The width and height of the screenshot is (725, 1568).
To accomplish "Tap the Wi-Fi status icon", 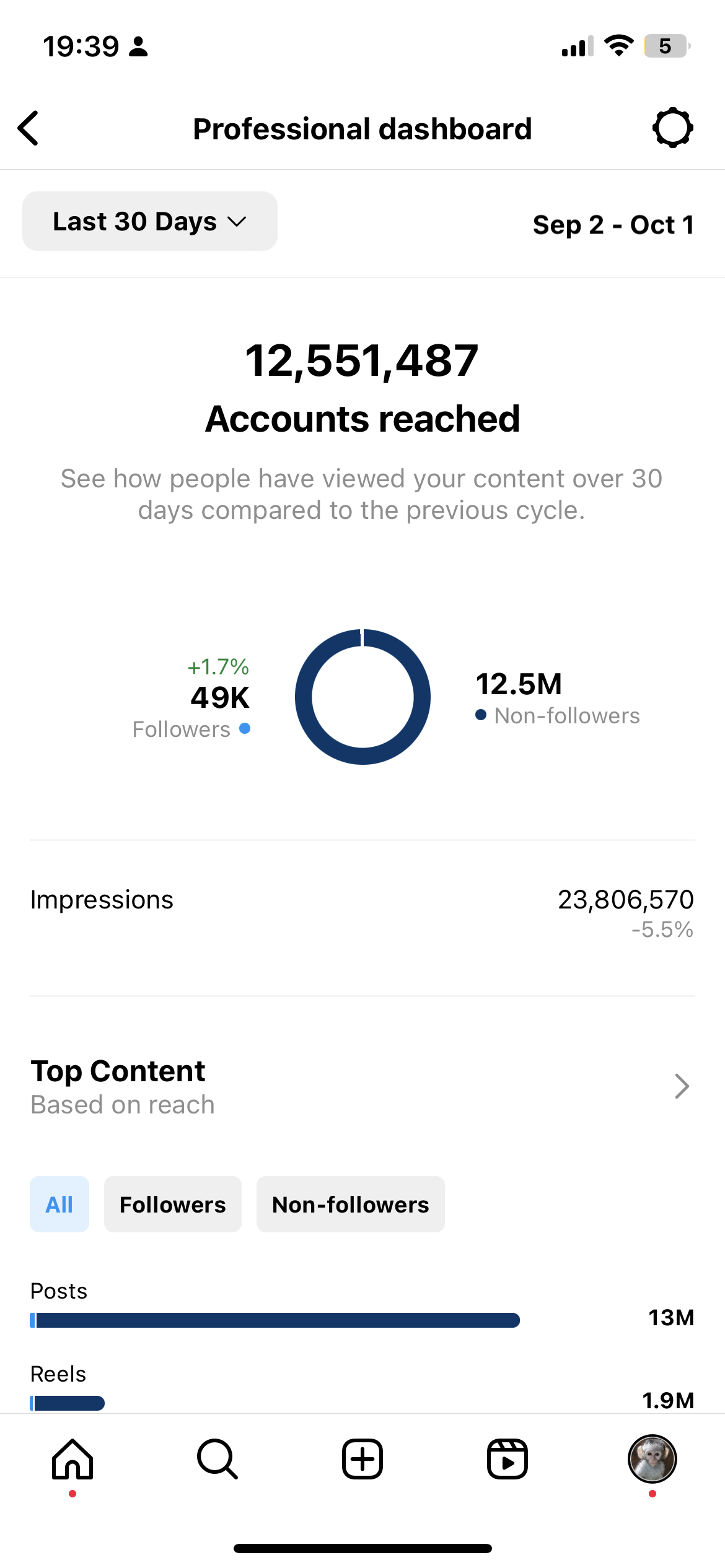I will [x=619, y=46].
